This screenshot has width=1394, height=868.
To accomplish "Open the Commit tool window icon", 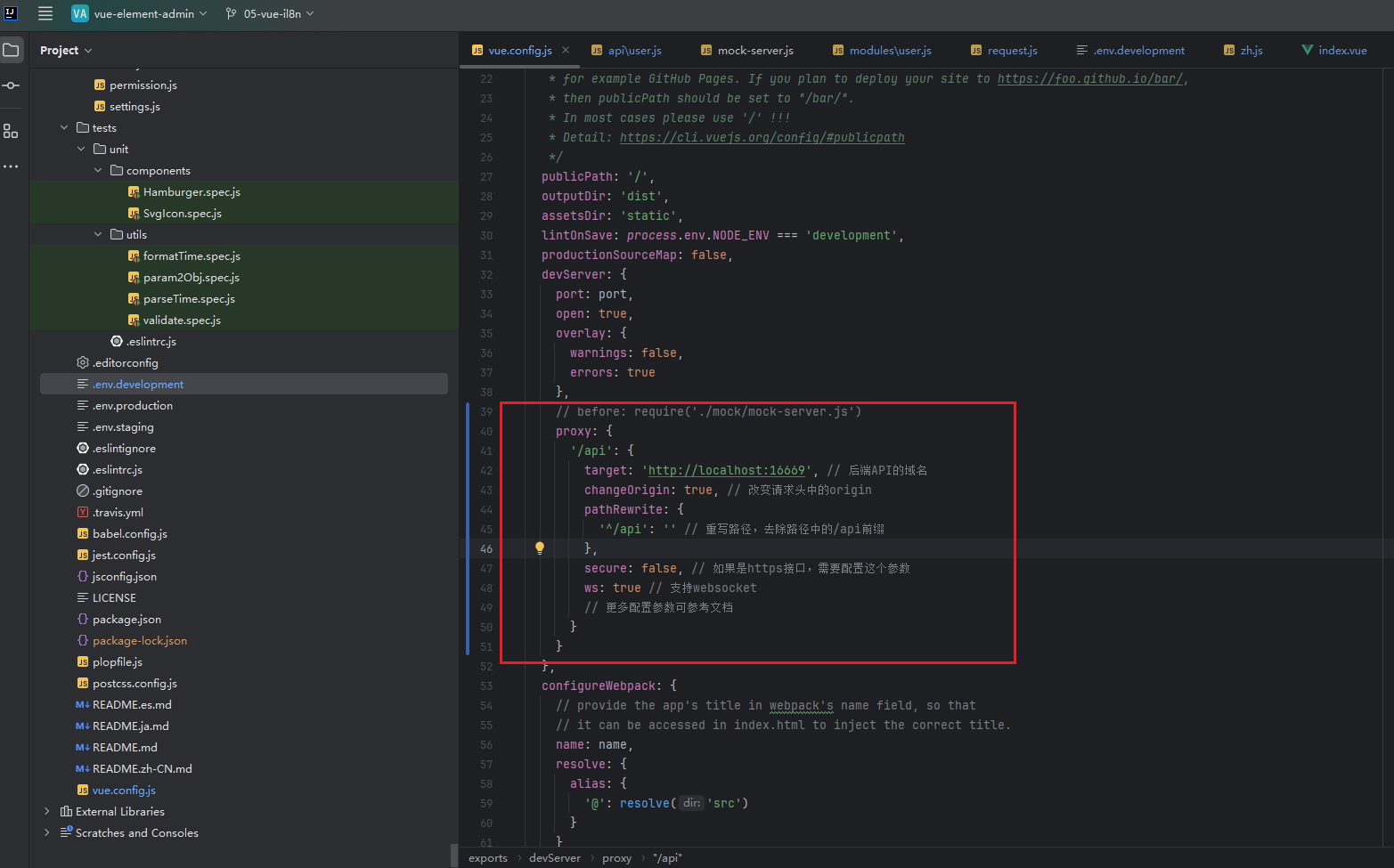I will 12,85.
